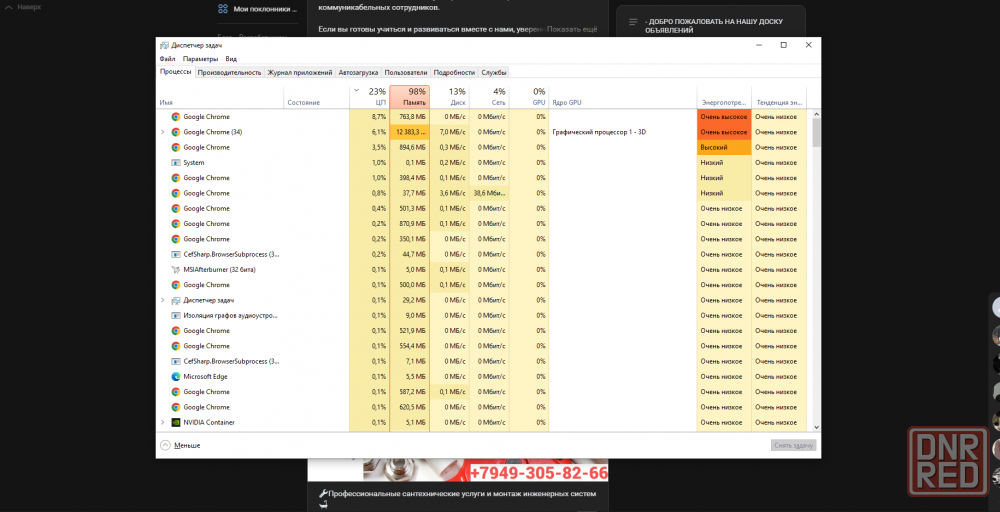Click the Task Manager title bar icon
This screenshot has width=1000, height=512.
tap(164, 45)
